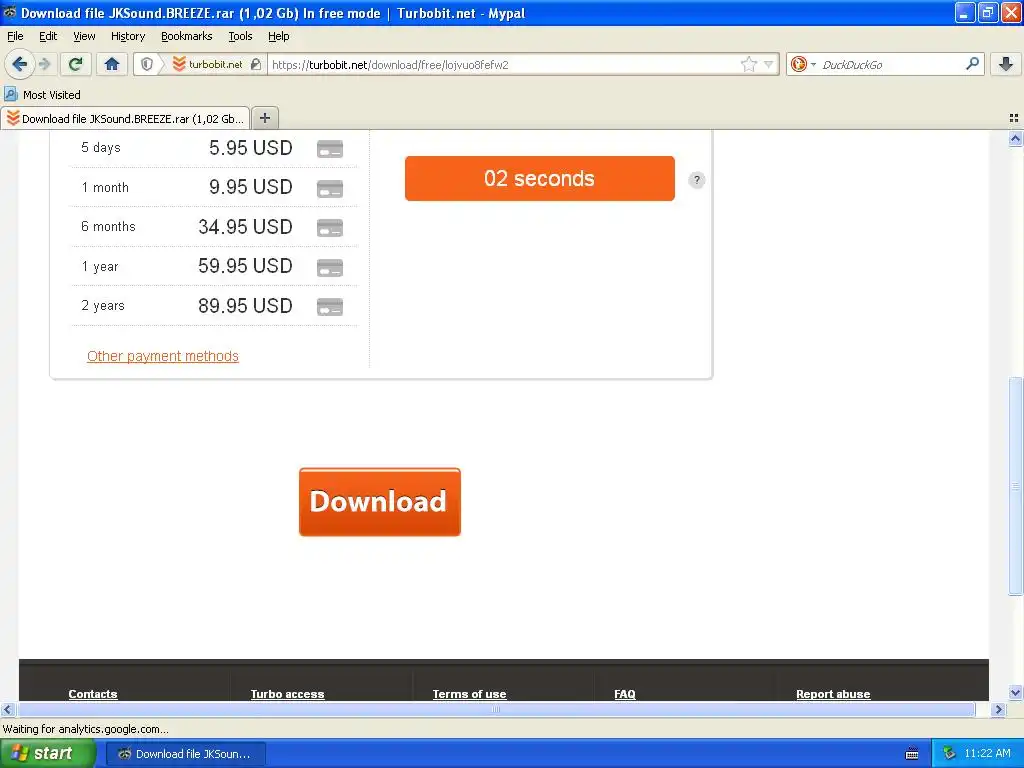Pay for 1 year with card icon
This screenshot has height=768, width=1024.
(330, 268)
